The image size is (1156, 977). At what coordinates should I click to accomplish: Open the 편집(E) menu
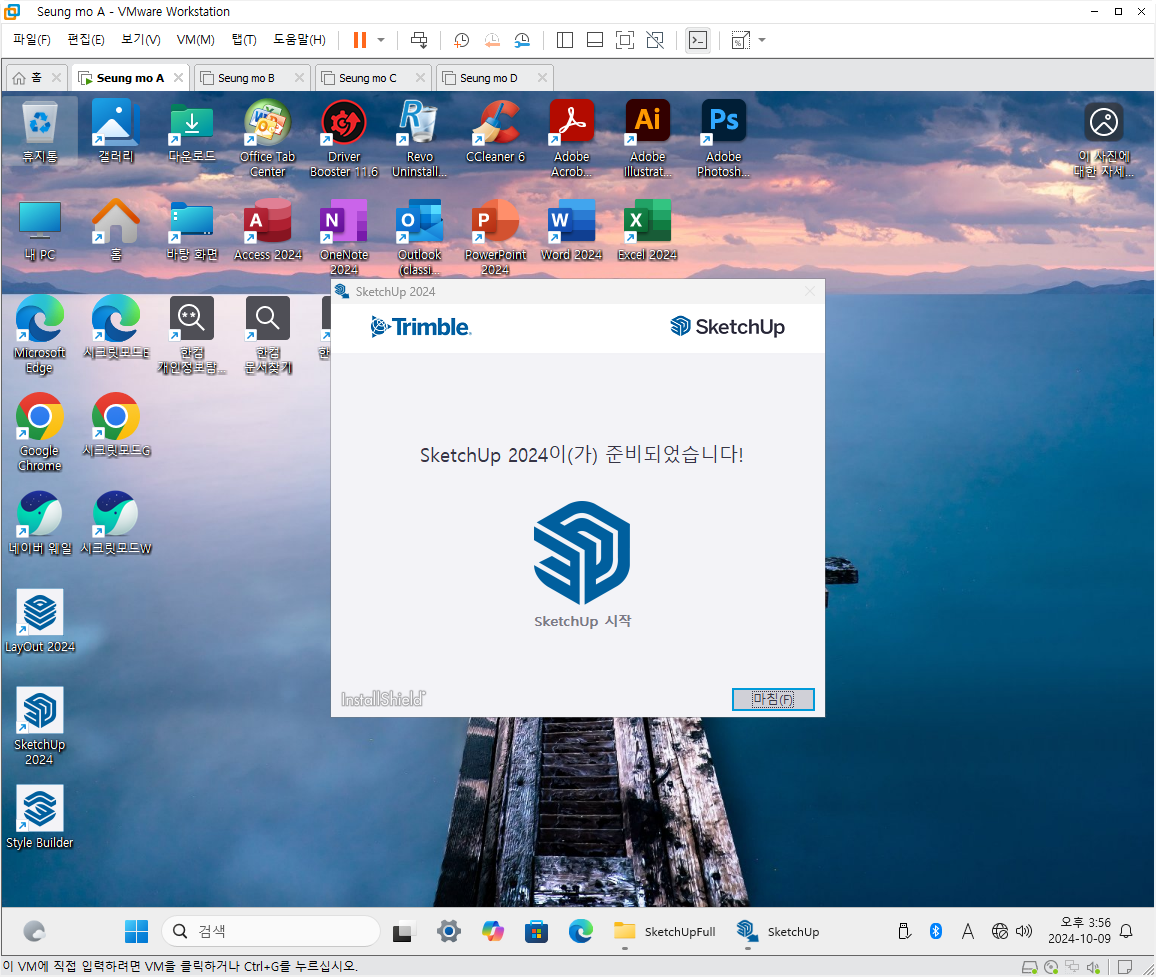click(86, 40)
